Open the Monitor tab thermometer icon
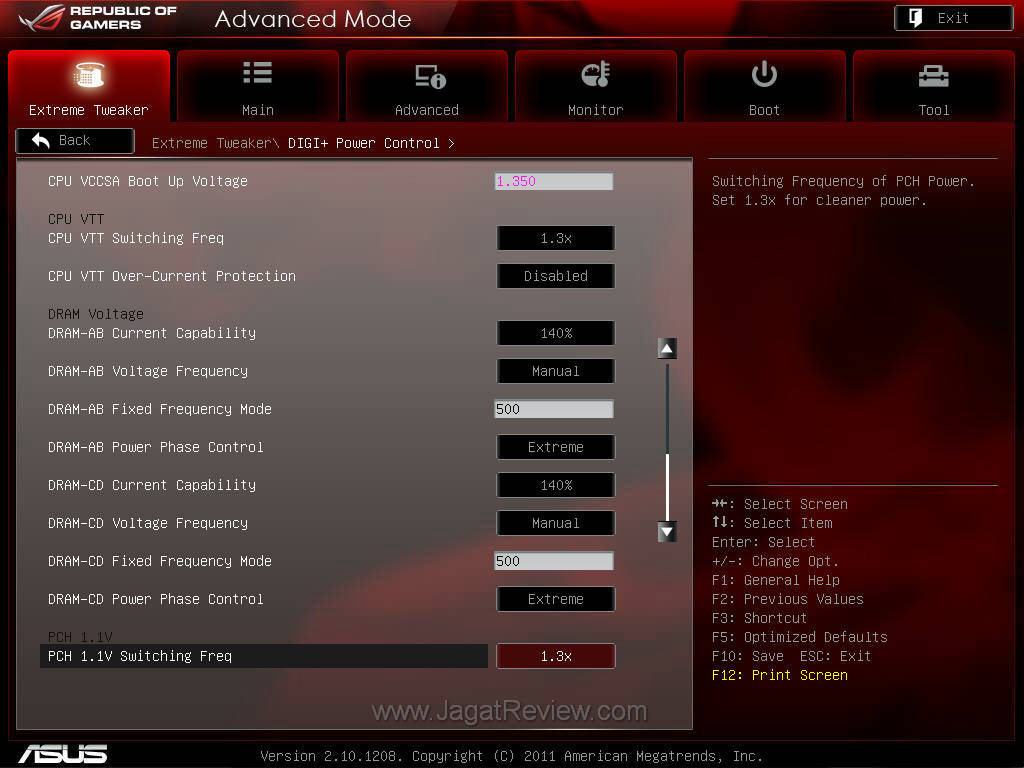 click(595, 75)
